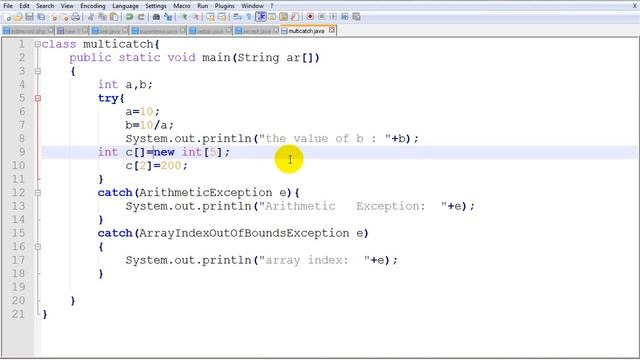
Task: Click Save Recorded Macro icon
Action: pos(356,17)
